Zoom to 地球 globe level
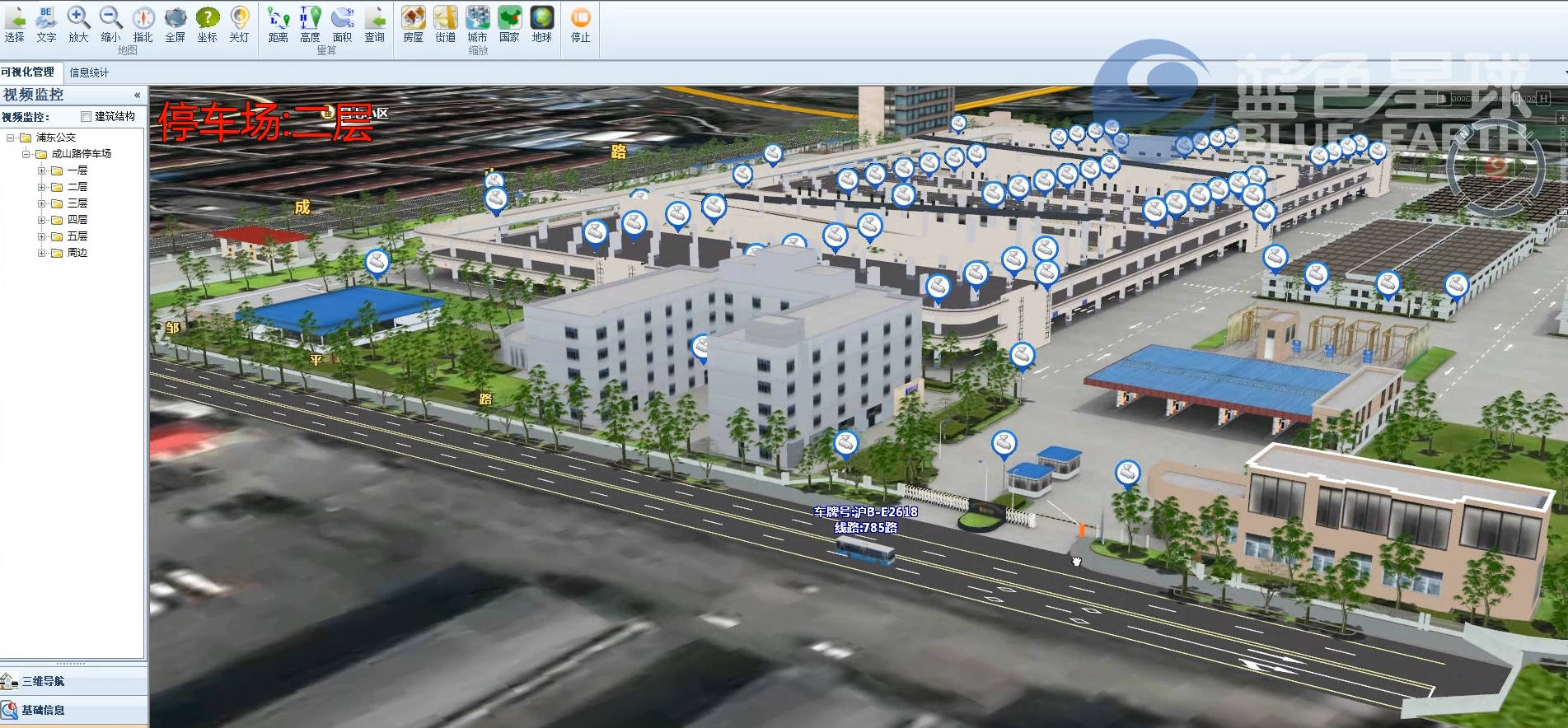 click(541, 23)
